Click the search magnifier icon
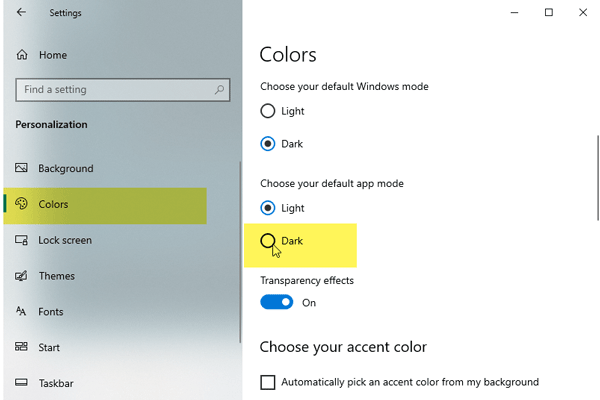The height and width of the screenshot is (400, 600). coord(219,90)
